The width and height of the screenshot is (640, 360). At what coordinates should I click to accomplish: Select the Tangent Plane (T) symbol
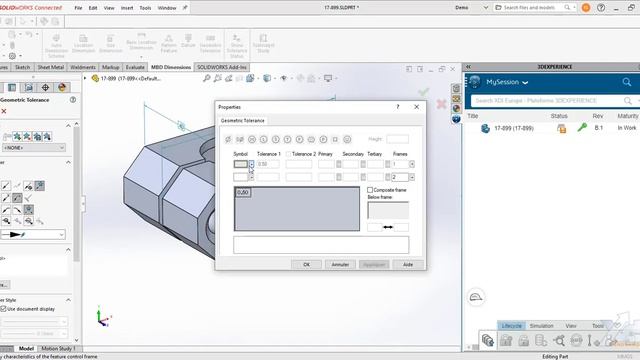click(287, 139)
